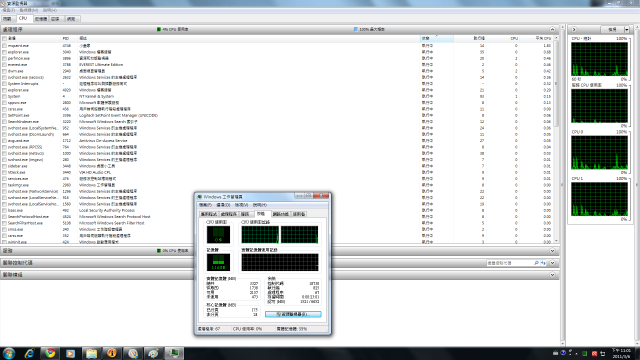Click the red tray icon beside the clock
The height and width of the screenshot is (360, 640).
click(594, 353)
